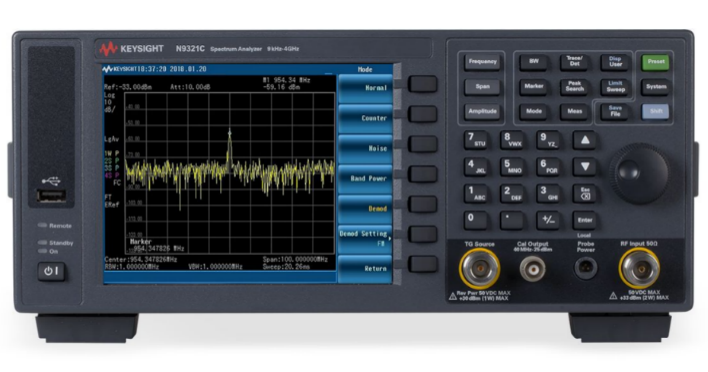Click the USB port on front panel
Screen dimensions: 708x372
click(x=51, y=196)
